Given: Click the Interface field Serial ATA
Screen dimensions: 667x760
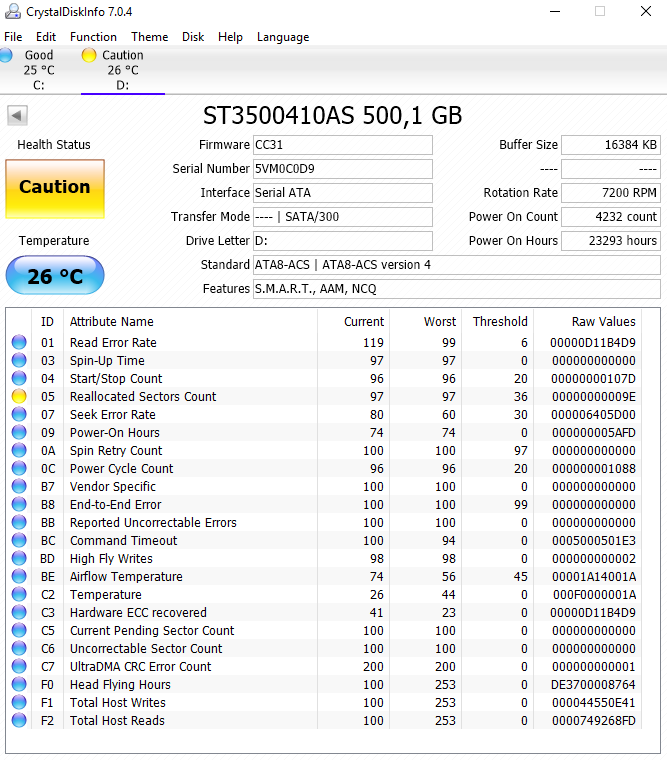Looking at the screenshot, I should [343, 193].
